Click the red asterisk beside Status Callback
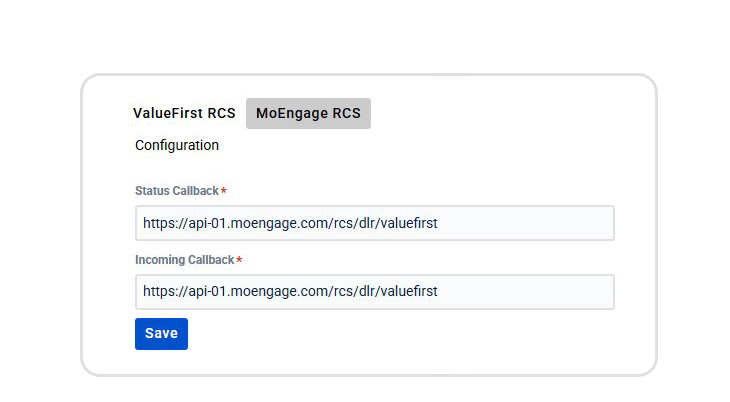Viewport: 730px width, 402px height. (x=224, y=190)
